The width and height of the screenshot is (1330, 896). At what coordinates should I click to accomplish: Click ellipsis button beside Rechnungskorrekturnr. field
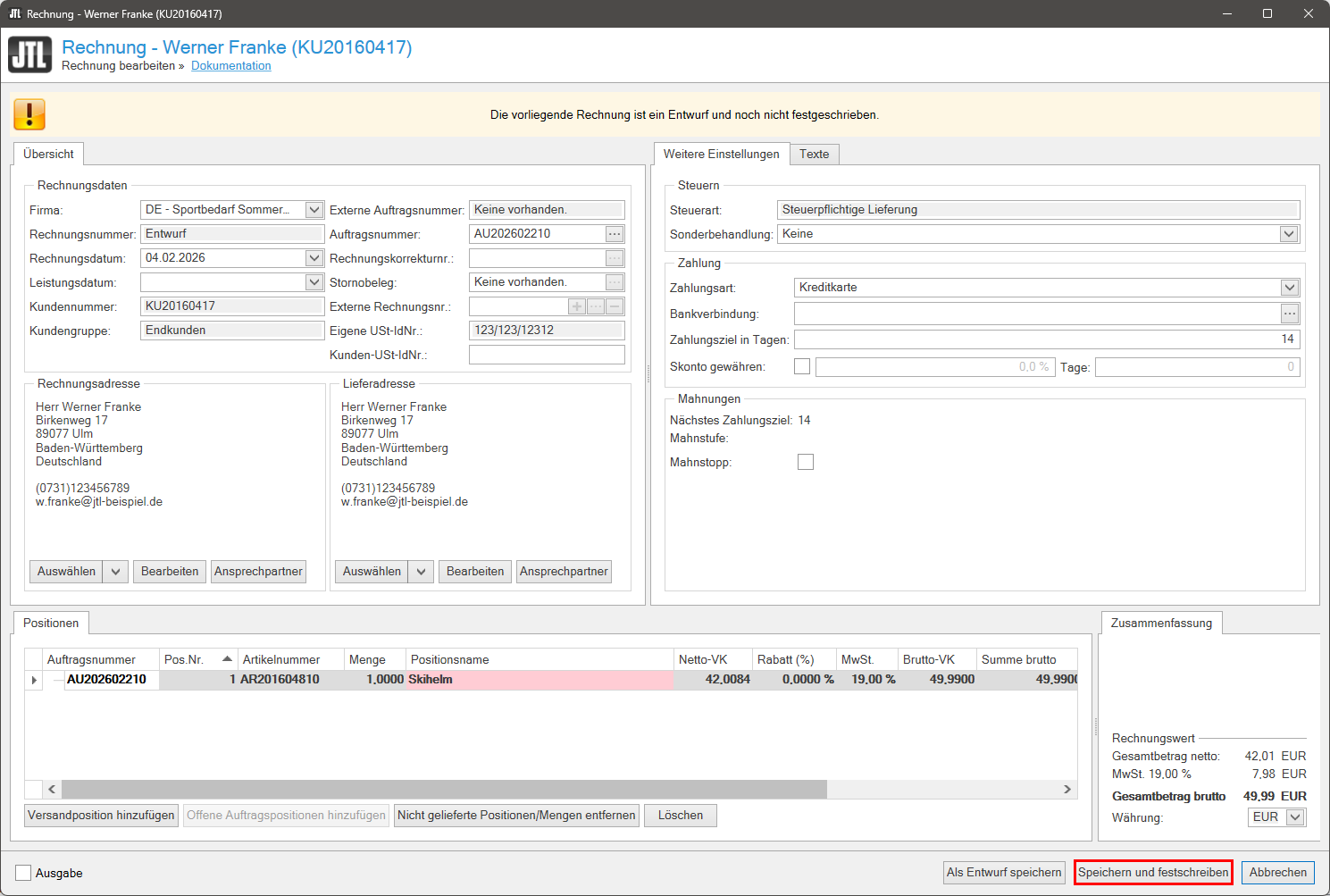coord(615,258)
